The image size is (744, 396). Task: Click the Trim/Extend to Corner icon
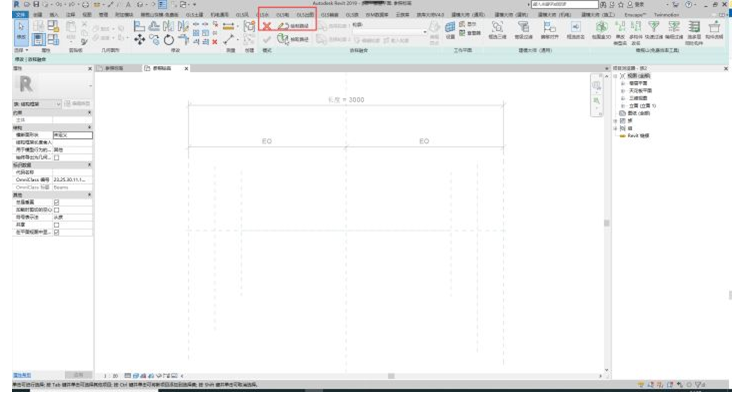tap(183, 40)
